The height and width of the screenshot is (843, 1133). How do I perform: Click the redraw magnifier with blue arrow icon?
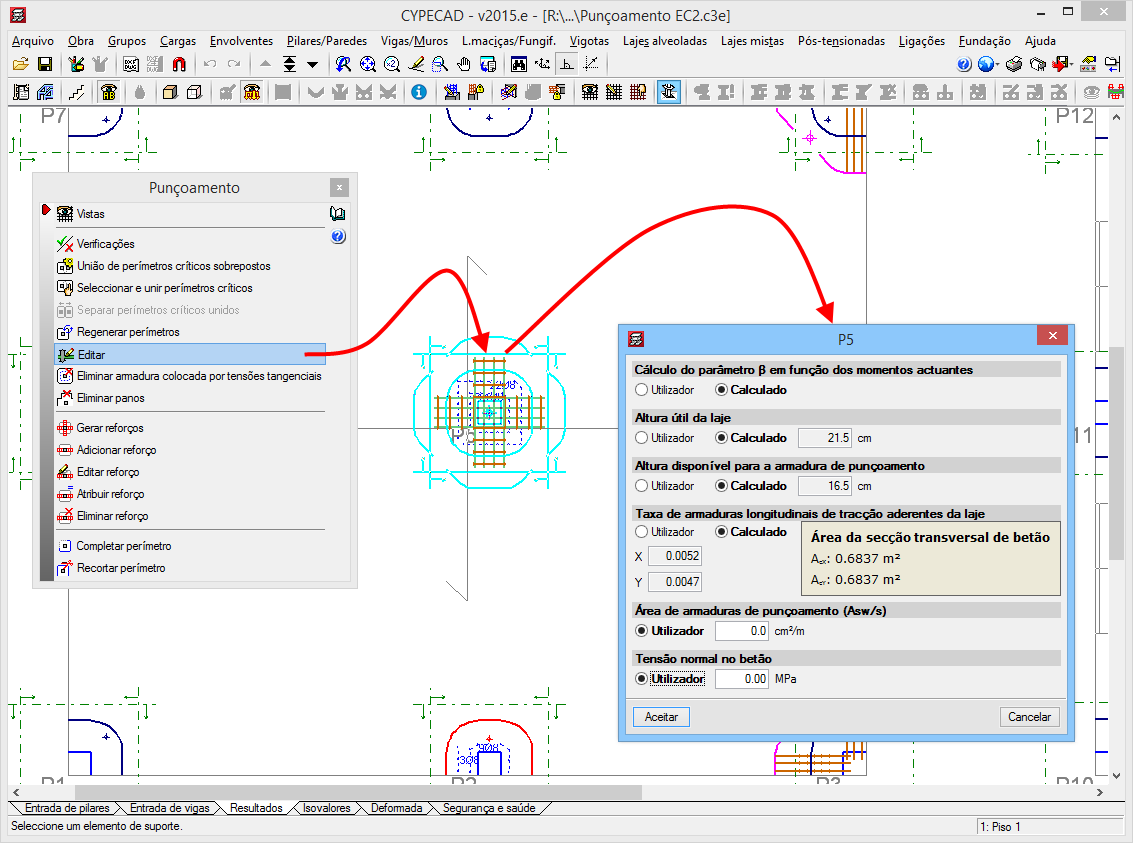(x=343, y=64)
